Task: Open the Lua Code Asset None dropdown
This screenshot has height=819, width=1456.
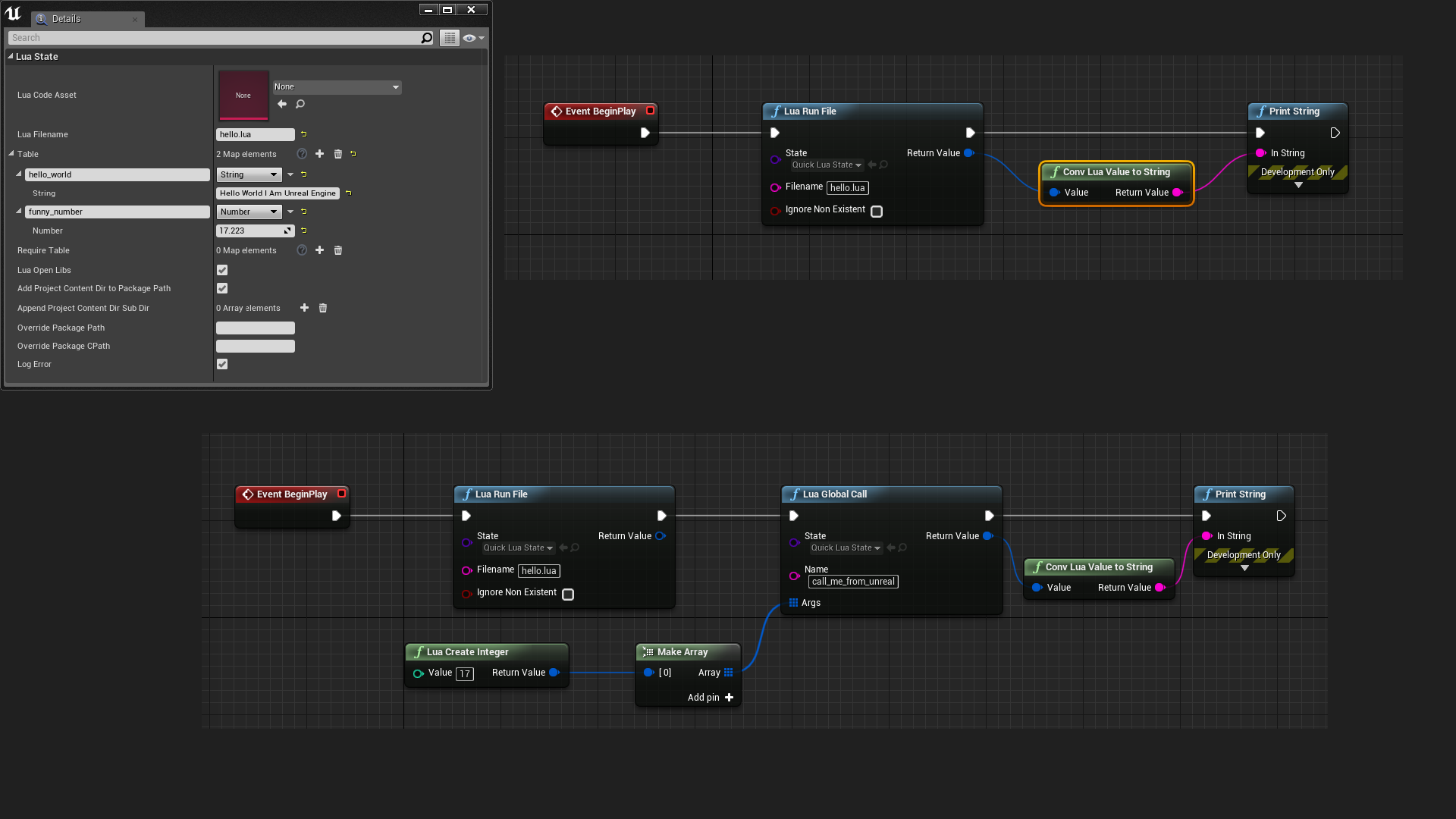Action: click(337, 87)
